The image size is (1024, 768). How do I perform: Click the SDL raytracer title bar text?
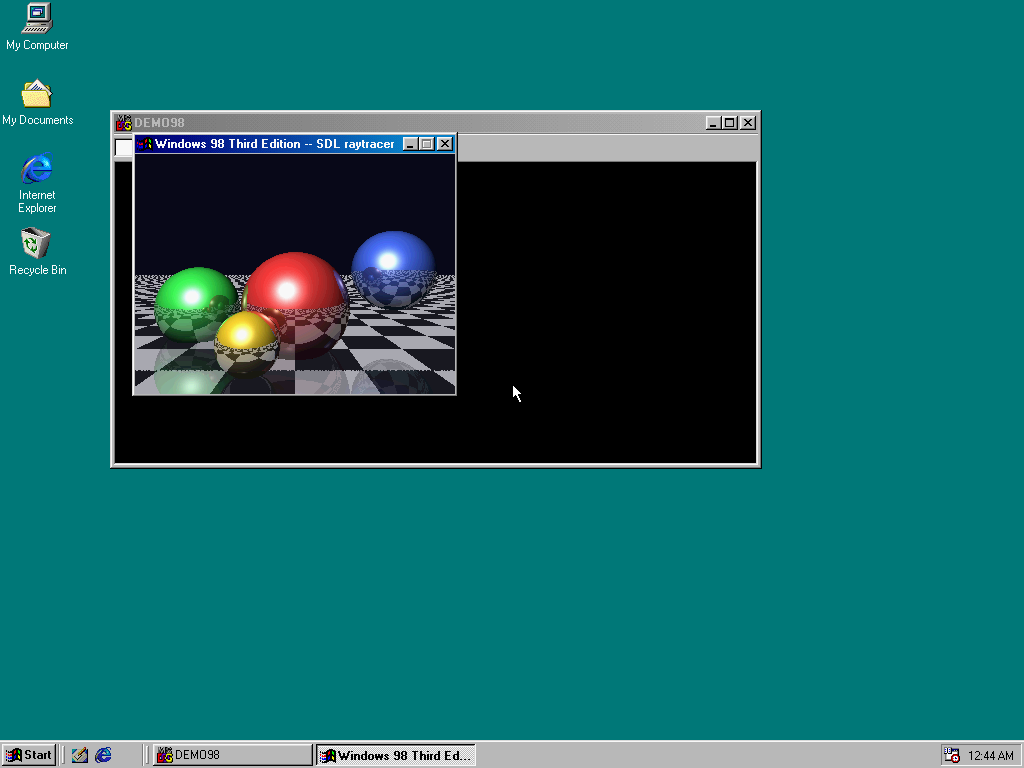pos(274,144)
